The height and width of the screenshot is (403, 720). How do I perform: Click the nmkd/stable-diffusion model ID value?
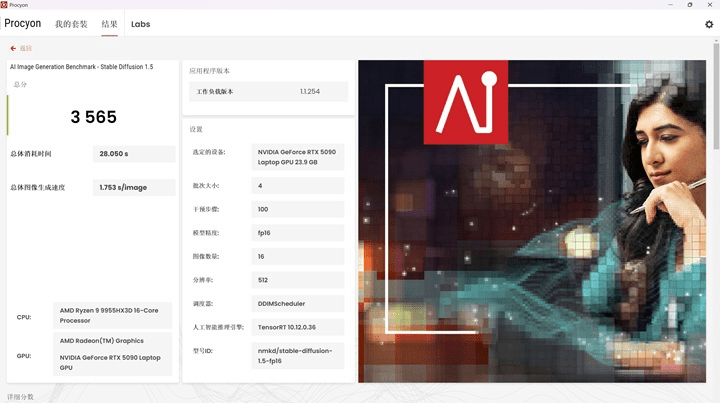tap(298, 356)
